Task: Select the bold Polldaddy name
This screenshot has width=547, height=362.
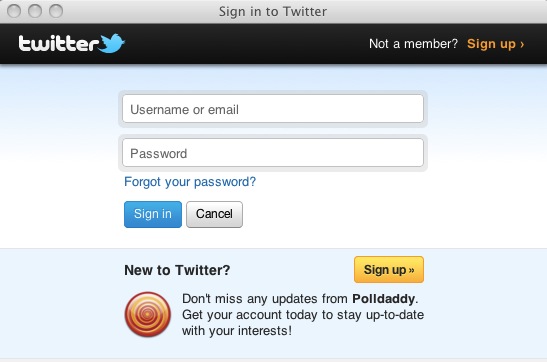Action: tap(383, 299)
